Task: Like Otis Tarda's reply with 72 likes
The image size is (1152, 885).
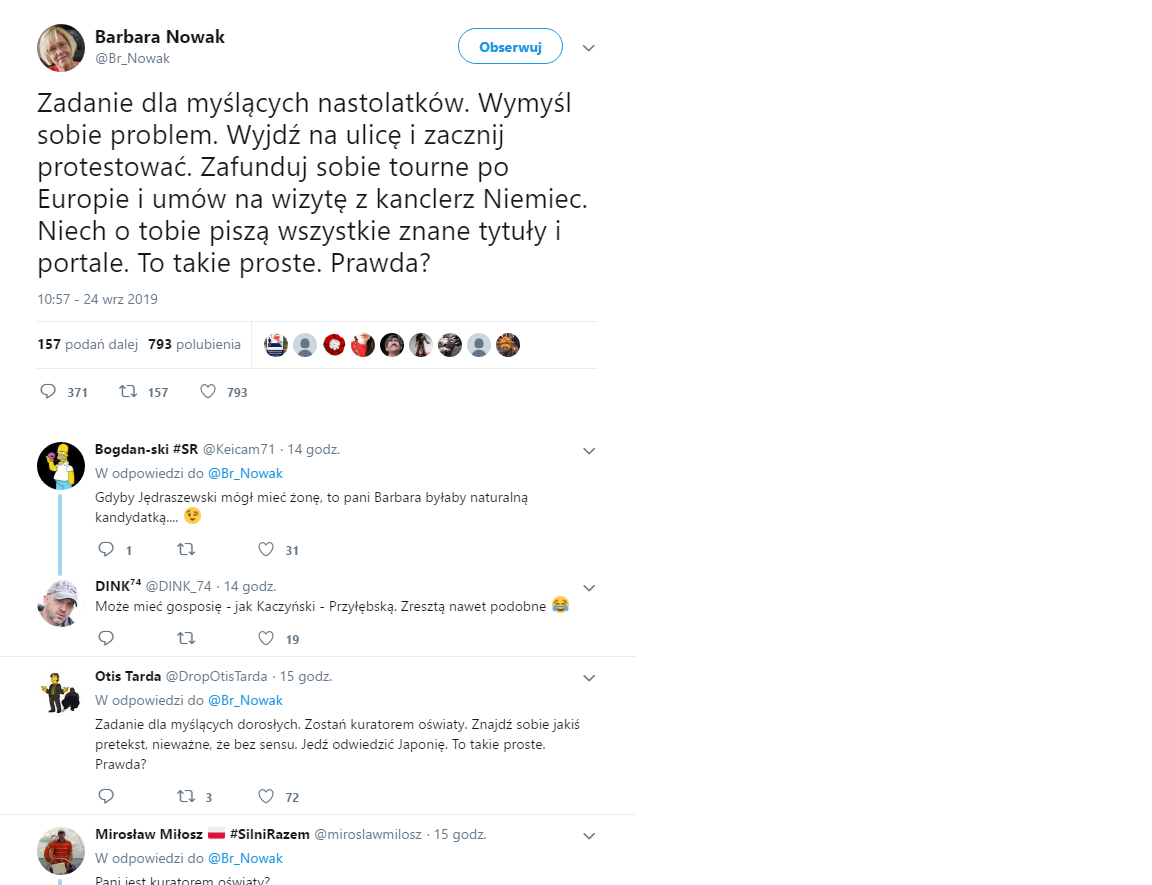Action: (x=266, y=797)
